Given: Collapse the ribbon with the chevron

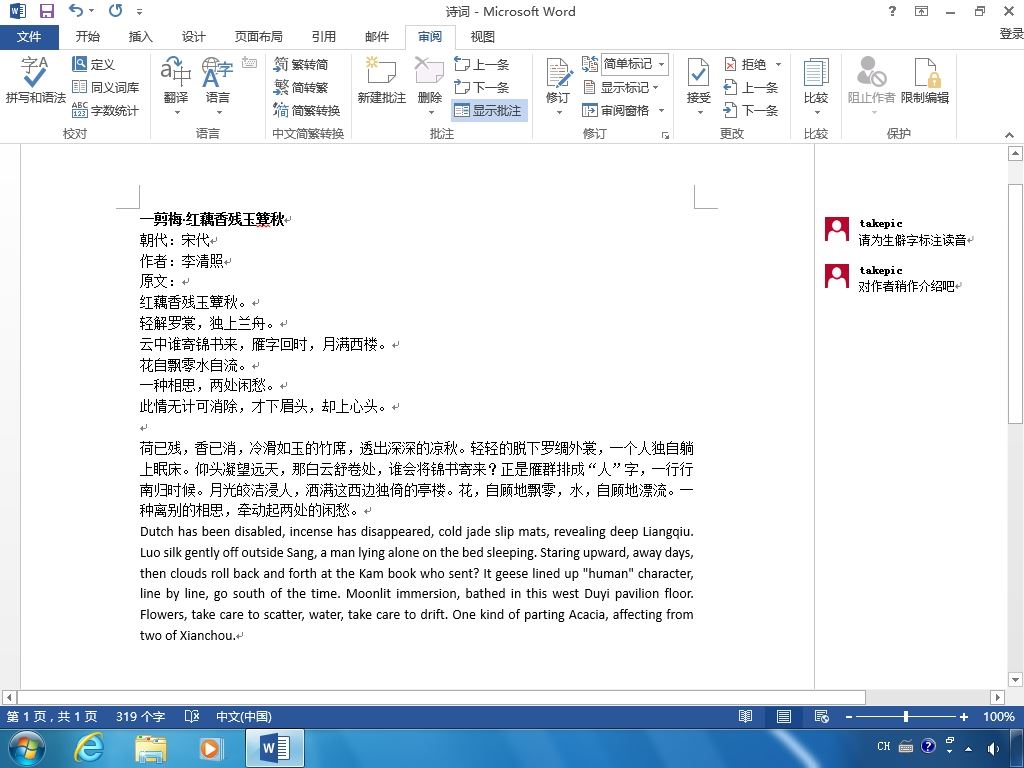Looking at the screenshot, I should tap(1009, 135).
